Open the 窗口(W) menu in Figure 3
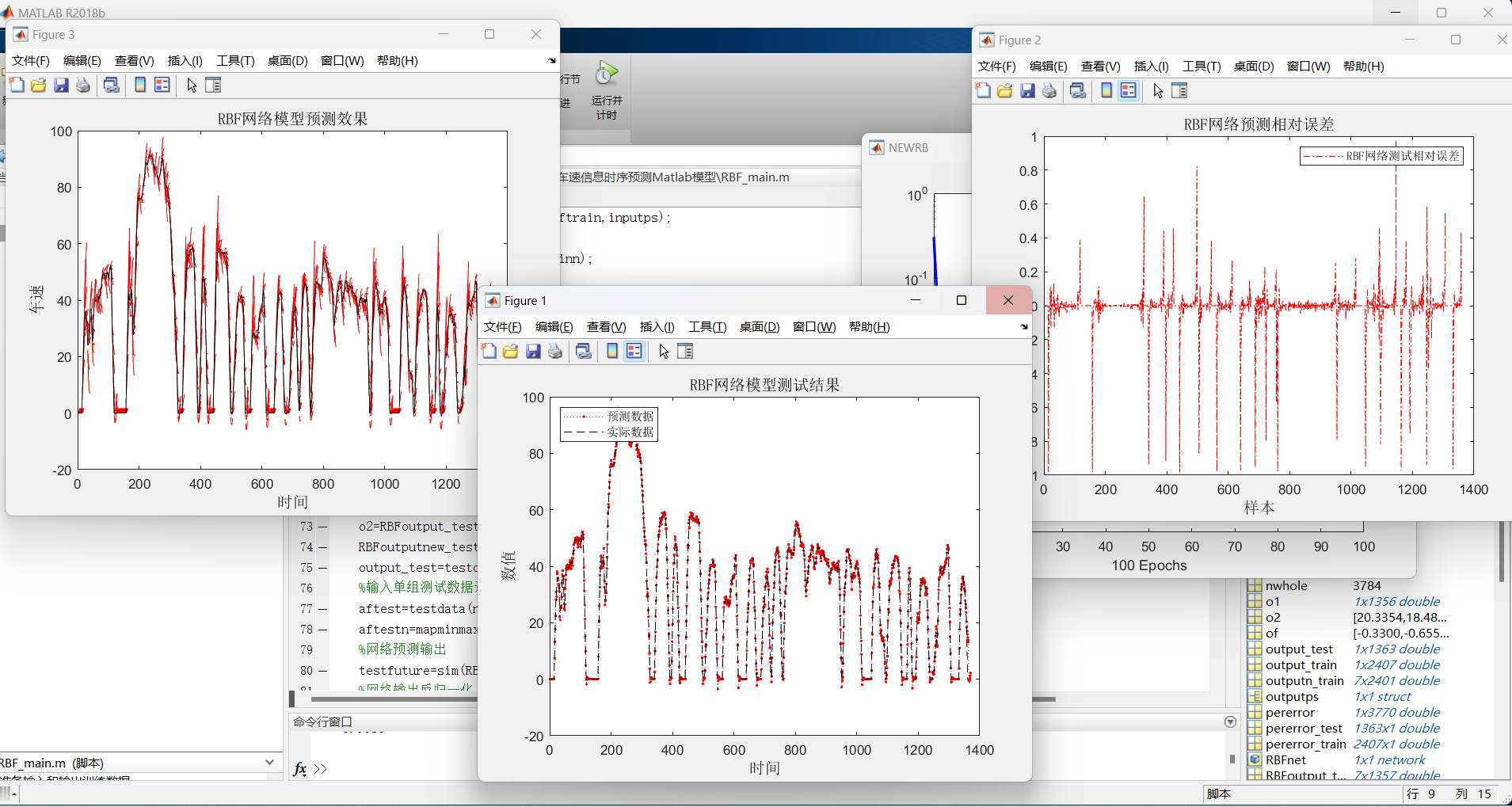 click(x=342, y=61)
